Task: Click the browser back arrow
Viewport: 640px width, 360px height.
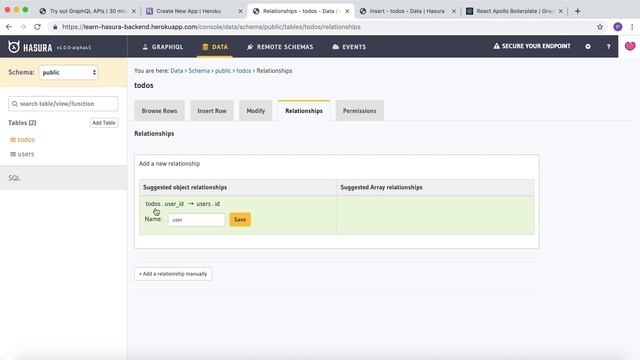Action: point(9,27)
